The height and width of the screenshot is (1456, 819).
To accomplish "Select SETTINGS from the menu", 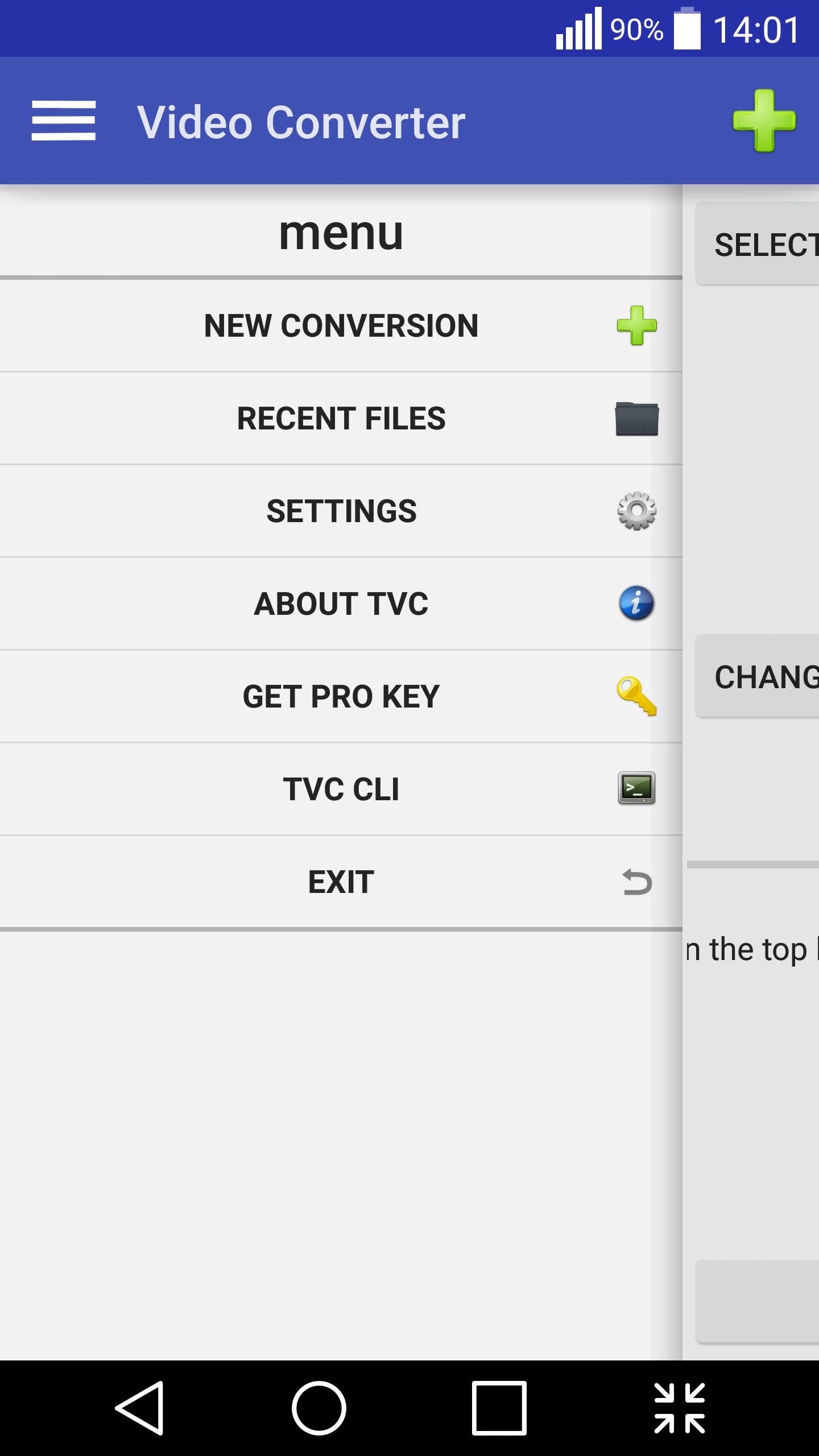I will [341, 511].
